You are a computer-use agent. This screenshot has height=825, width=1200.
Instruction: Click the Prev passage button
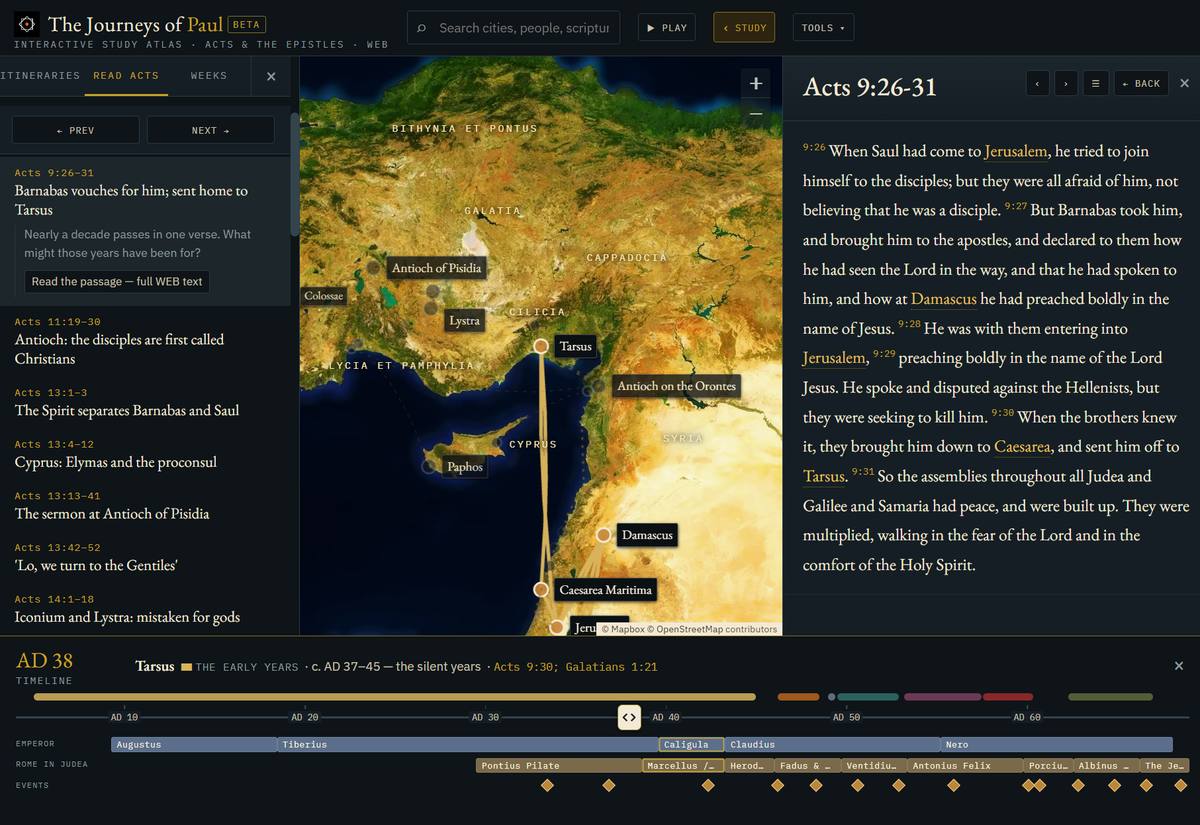75,130
